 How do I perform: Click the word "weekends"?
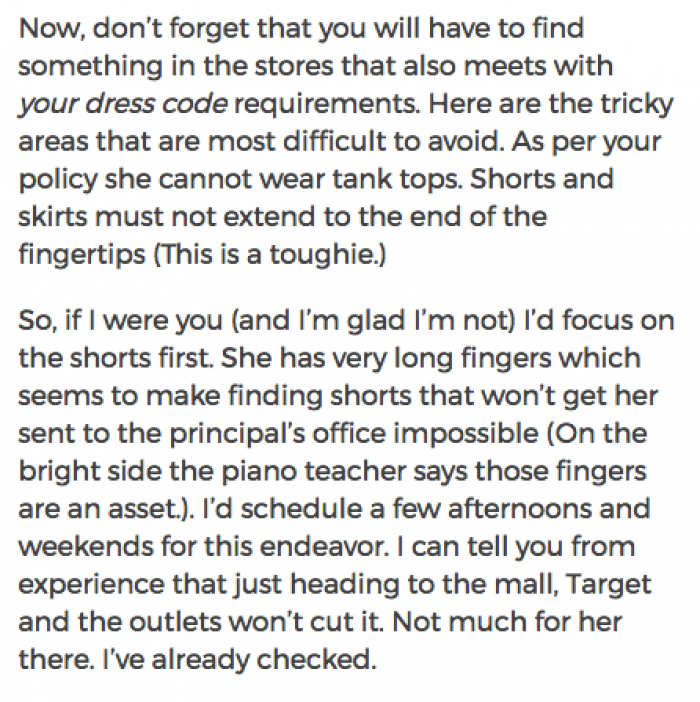[86, 547]
